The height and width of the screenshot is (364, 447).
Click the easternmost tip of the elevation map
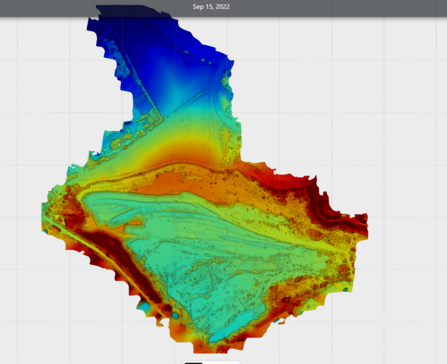[x=367, y=223]
